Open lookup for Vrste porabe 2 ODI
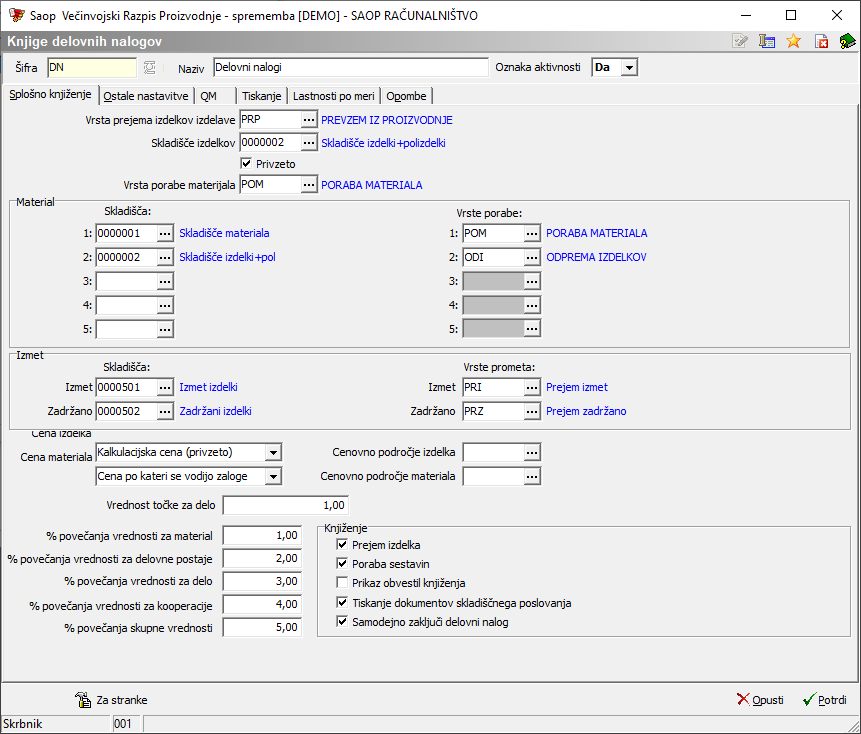This screenshot has width=861, height=734. (532, 257)
